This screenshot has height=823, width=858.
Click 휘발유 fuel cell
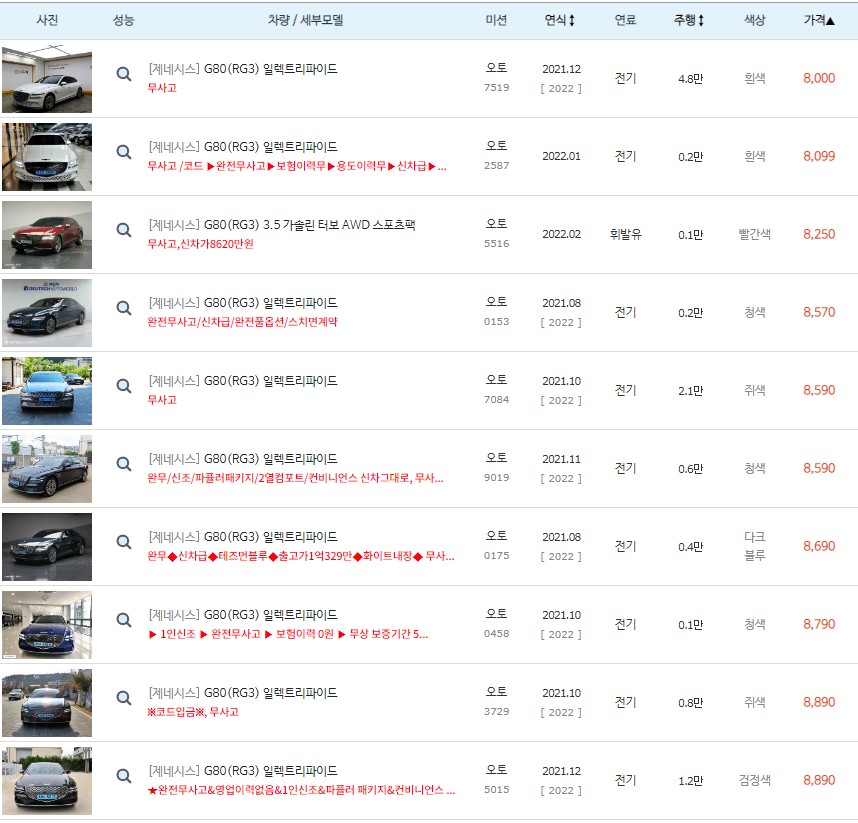(x=625, y=234)
